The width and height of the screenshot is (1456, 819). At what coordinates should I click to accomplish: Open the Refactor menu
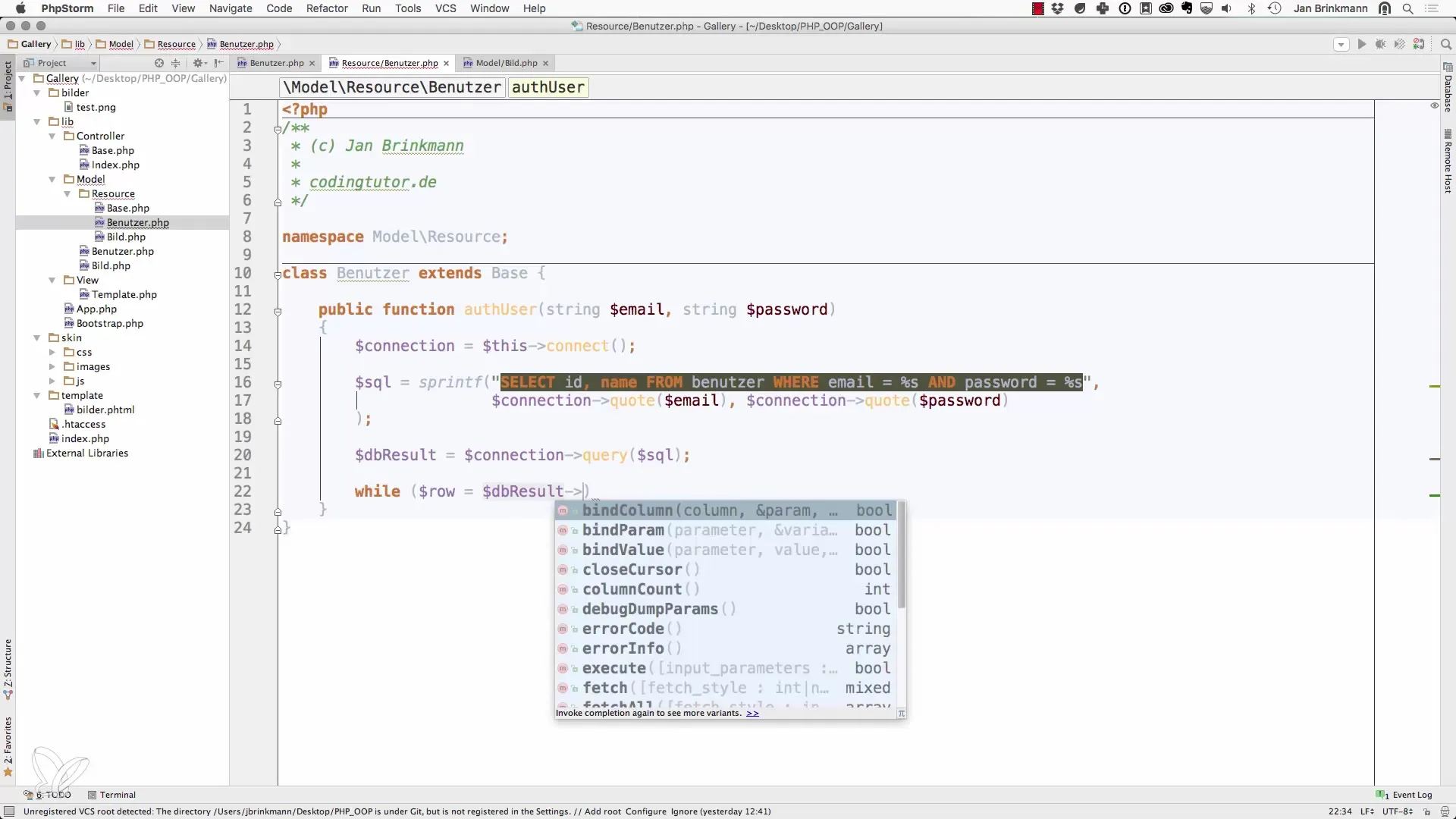coord(327,8)
